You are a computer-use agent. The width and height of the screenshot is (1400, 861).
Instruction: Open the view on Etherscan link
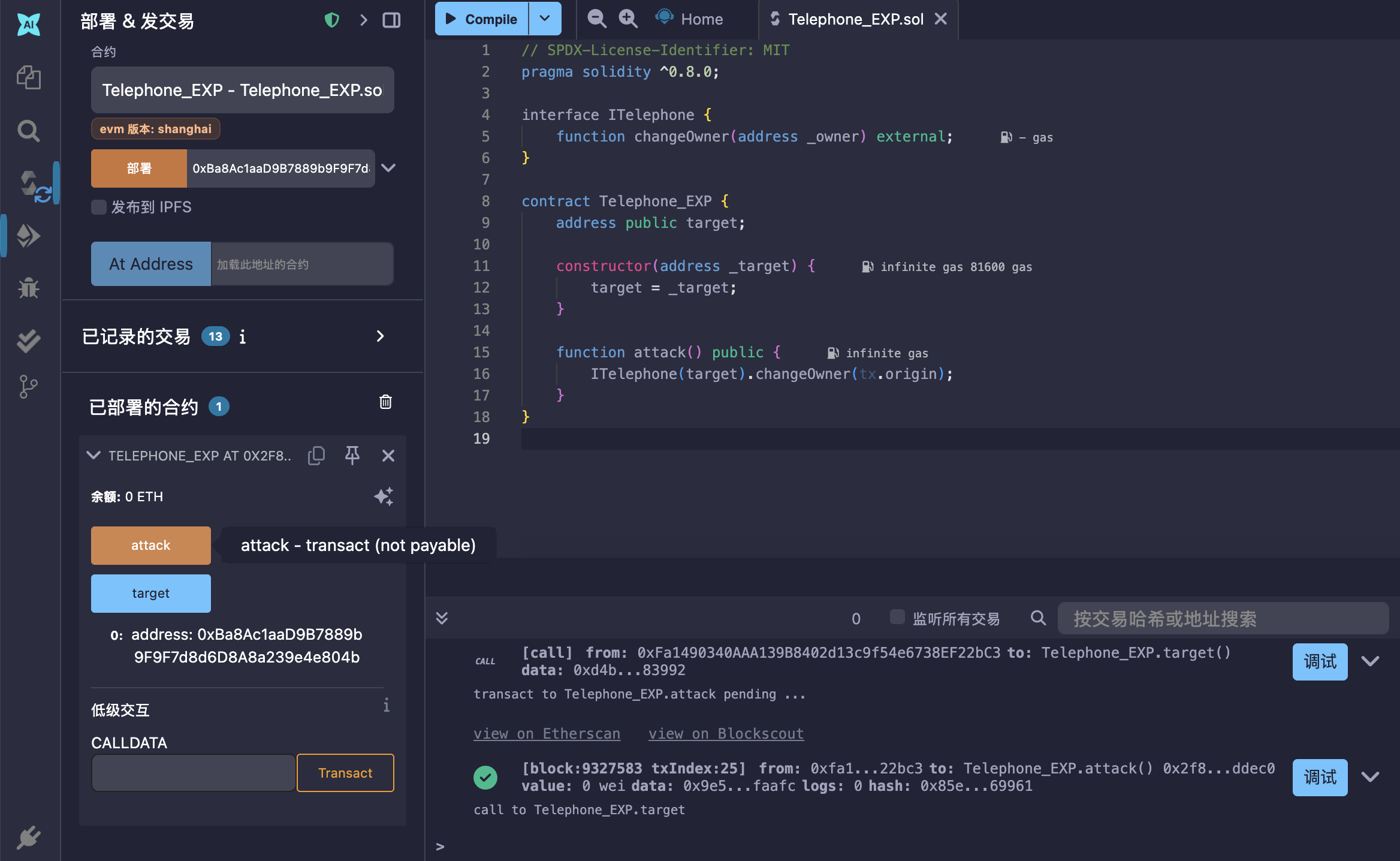[547, 734]
